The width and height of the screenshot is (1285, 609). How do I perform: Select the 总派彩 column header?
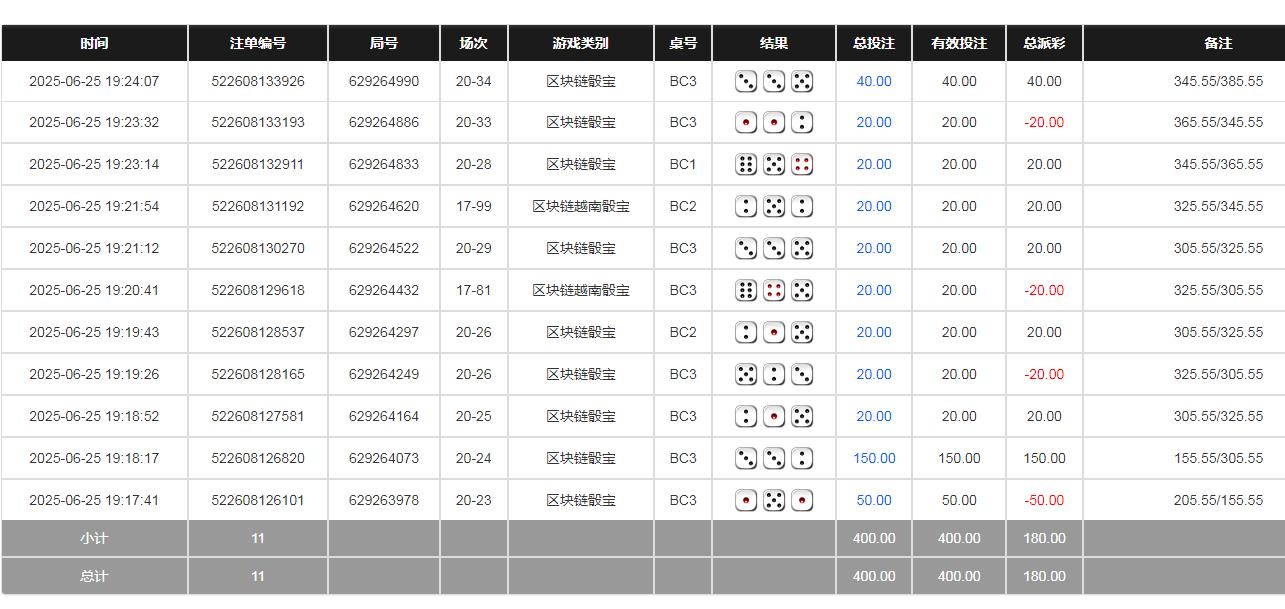[1043, 42]
